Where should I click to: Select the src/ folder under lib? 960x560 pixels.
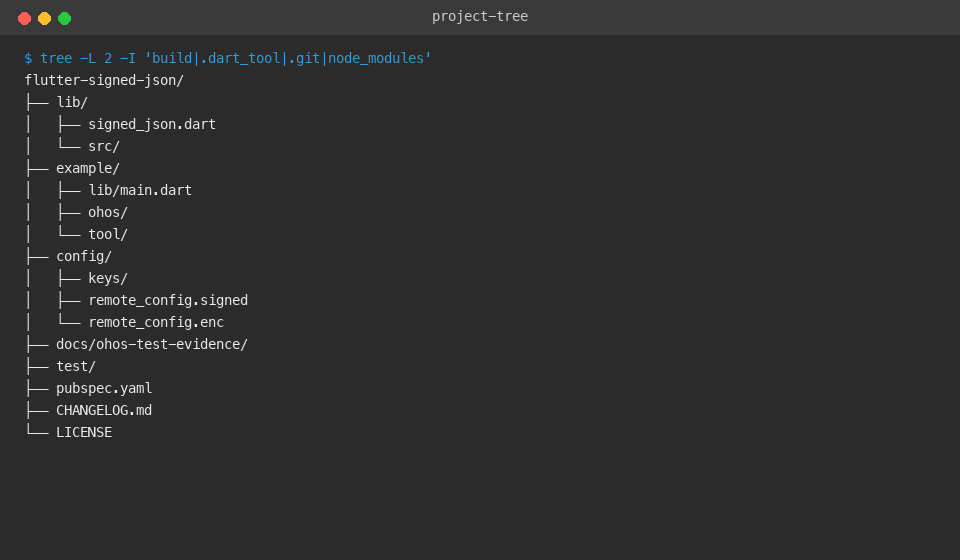point(104,146)
